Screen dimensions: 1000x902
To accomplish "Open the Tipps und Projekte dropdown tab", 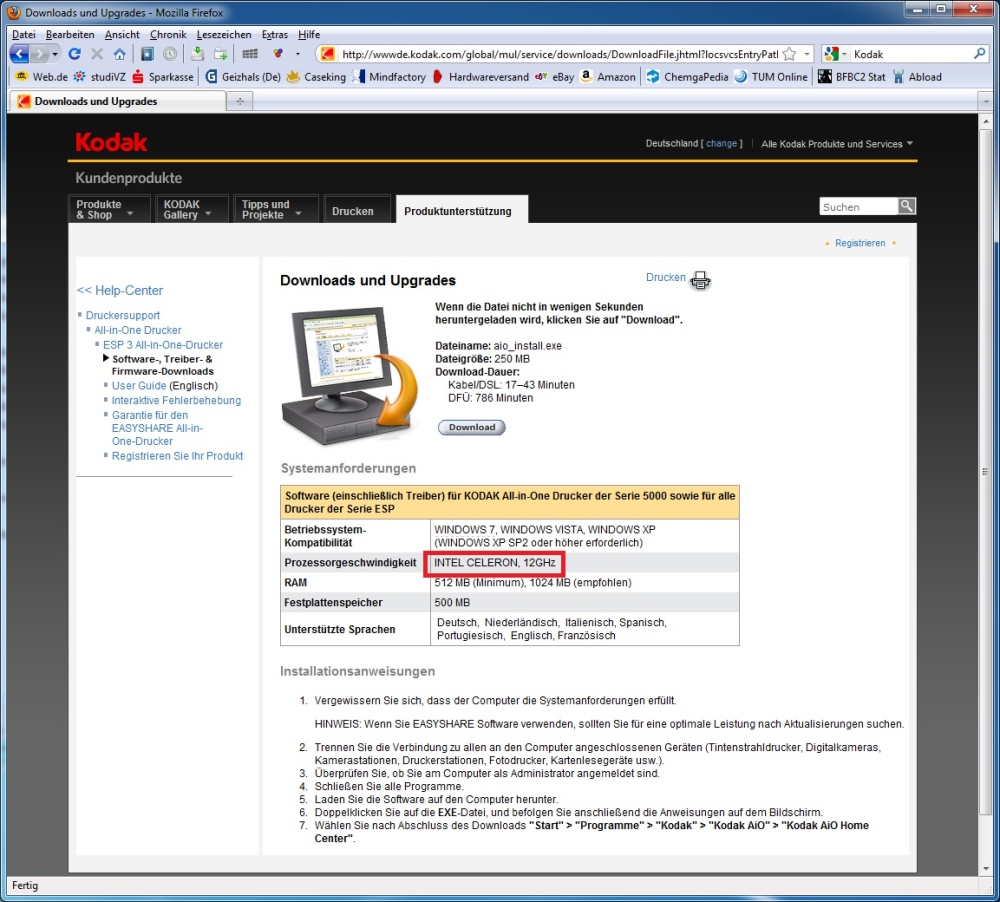I will pyautogui.click(x=276, y=209).
